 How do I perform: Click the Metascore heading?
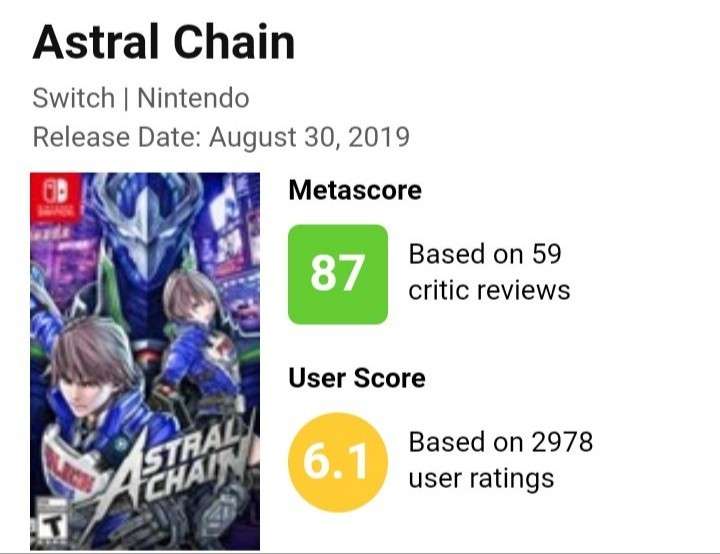coord(355,190)
